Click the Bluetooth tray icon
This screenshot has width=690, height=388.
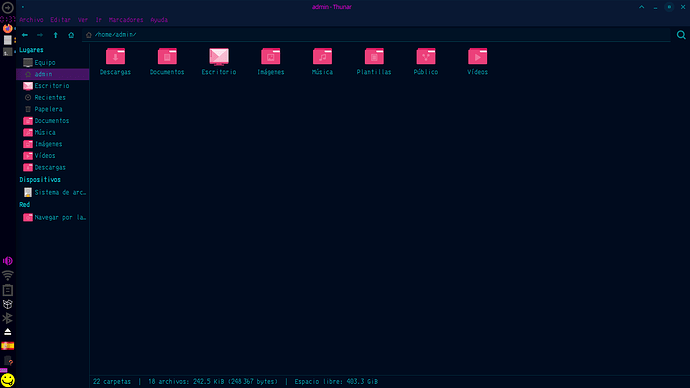7,318
